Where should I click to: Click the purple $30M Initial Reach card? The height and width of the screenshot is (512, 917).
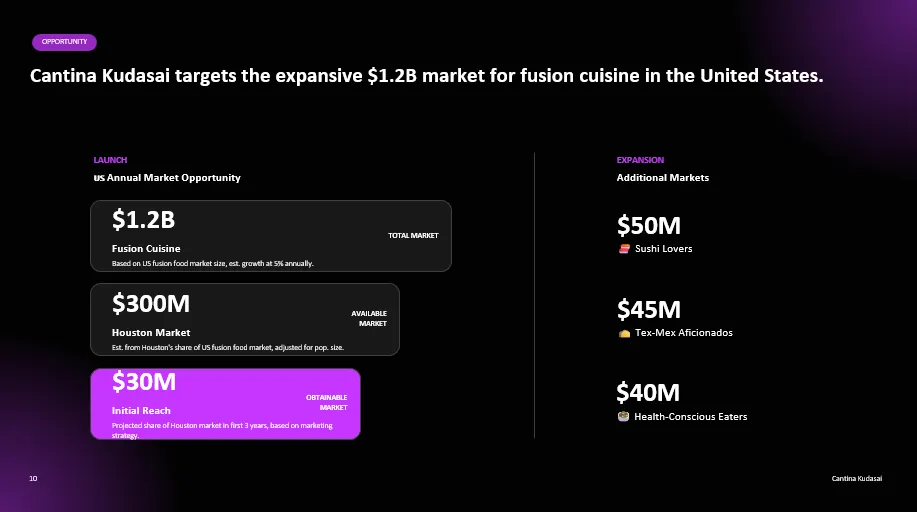pos(225,404)
